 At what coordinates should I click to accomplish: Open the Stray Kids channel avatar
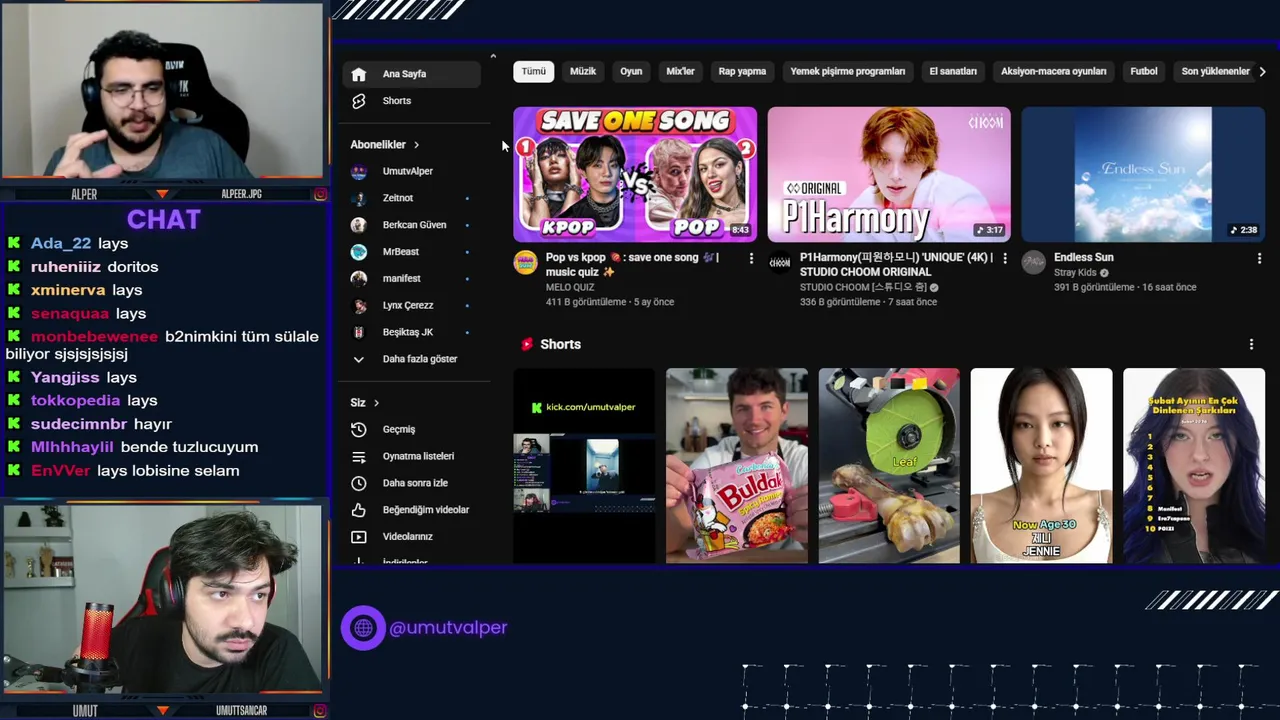coord(1033,262)
